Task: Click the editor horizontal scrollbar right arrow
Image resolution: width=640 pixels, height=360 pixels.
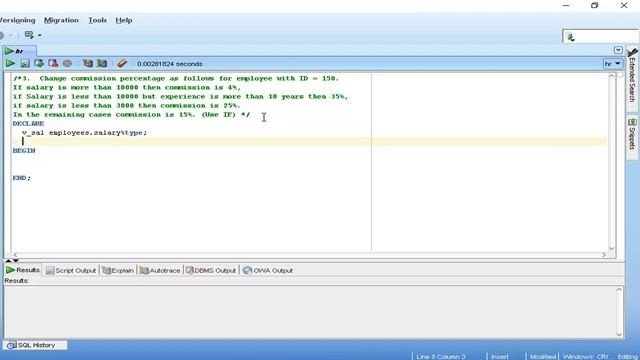Action: click(x=604, y=254)
